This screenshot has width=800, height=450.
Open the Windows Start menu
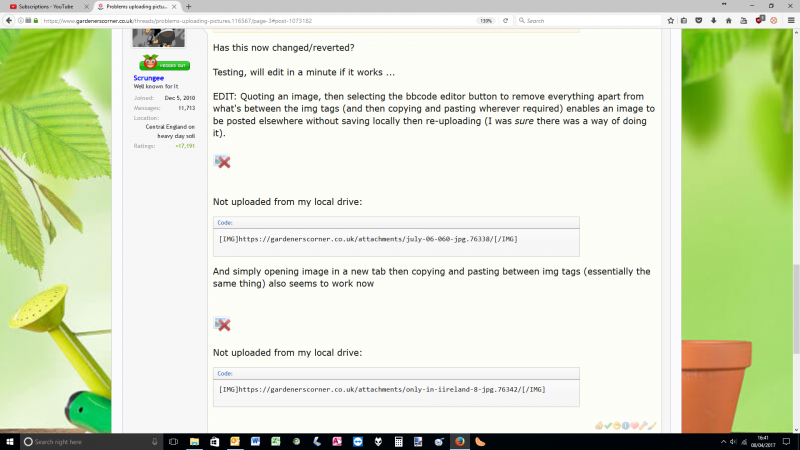[x=10, y=441]
